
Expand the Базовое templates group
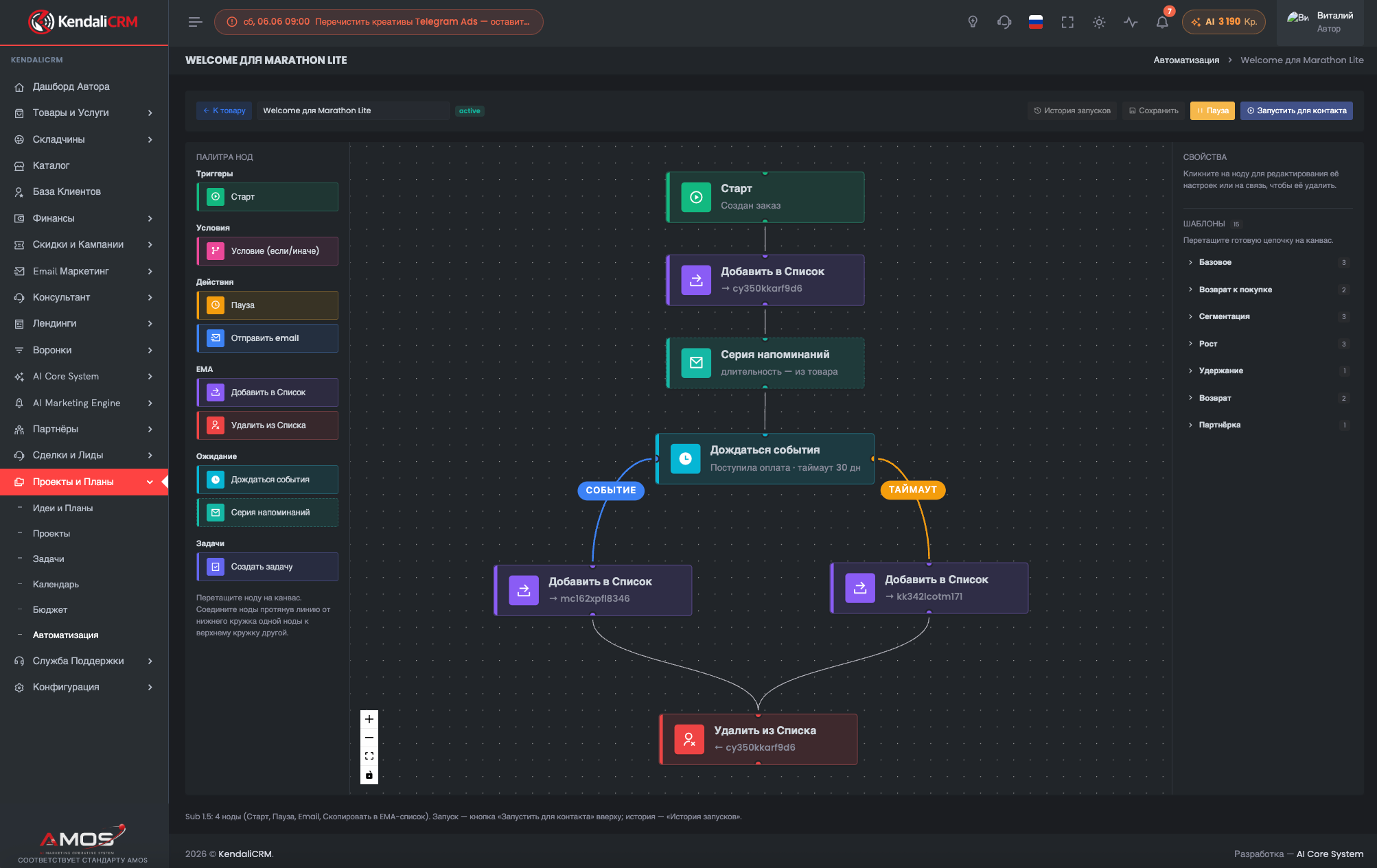(1268, 262)
